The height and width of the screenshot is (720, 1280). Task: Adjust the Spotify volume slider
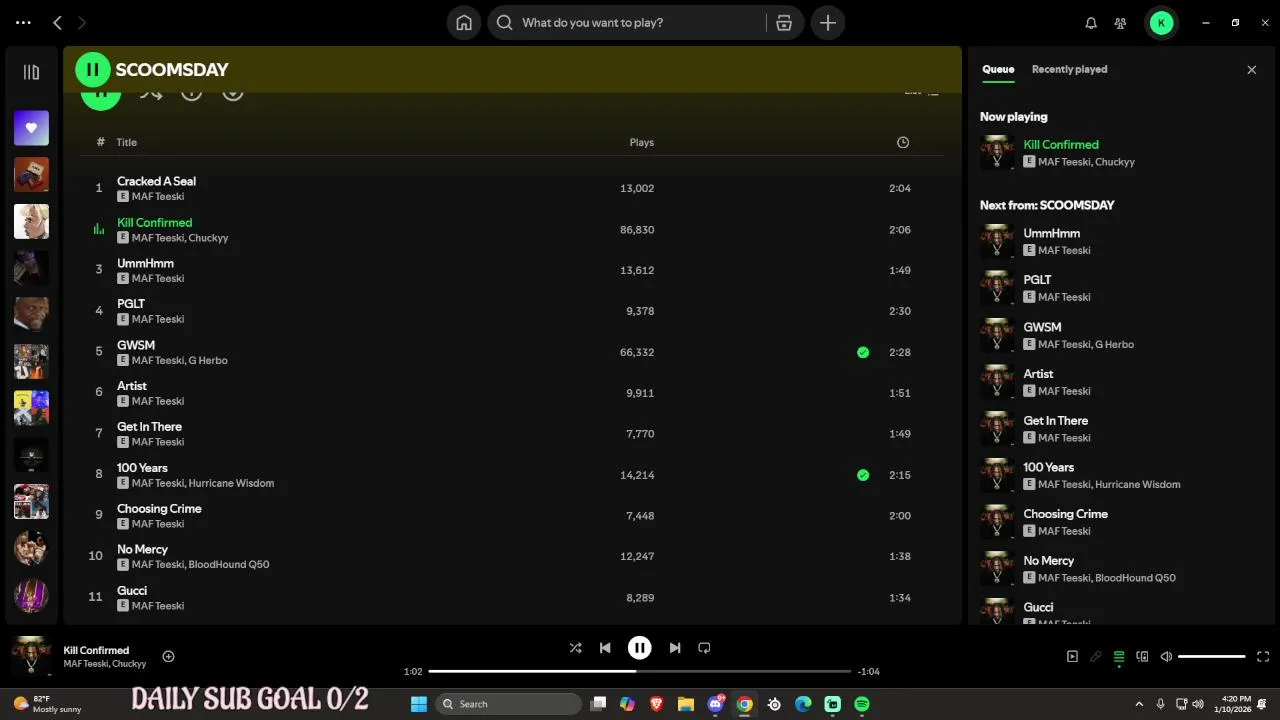click(1212, 657)
